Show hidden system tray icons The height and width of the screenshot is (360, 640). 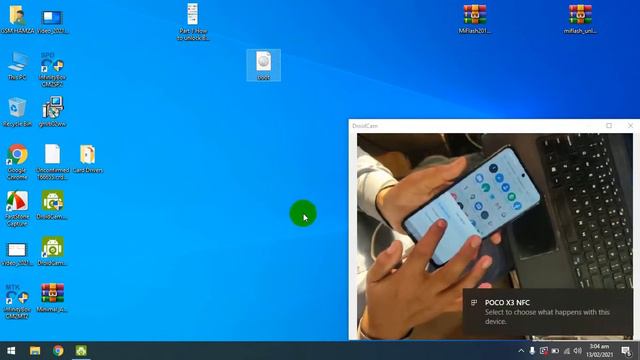click(x=521, y=351)
